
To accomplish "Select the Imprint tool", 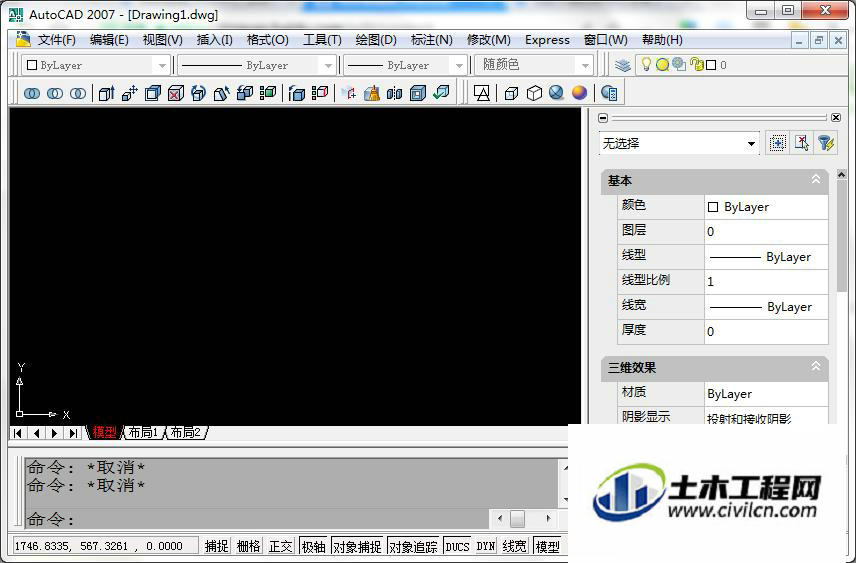I will [349, 93].
